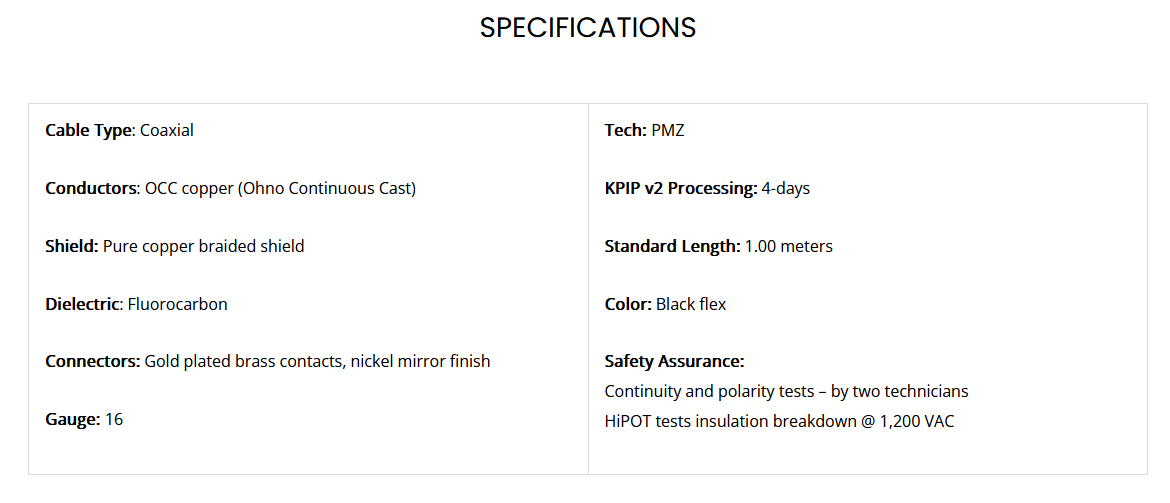Viewport: 1170px width, 503px height.
Task: Click the Safety Assurance heading
Action: 675,362
